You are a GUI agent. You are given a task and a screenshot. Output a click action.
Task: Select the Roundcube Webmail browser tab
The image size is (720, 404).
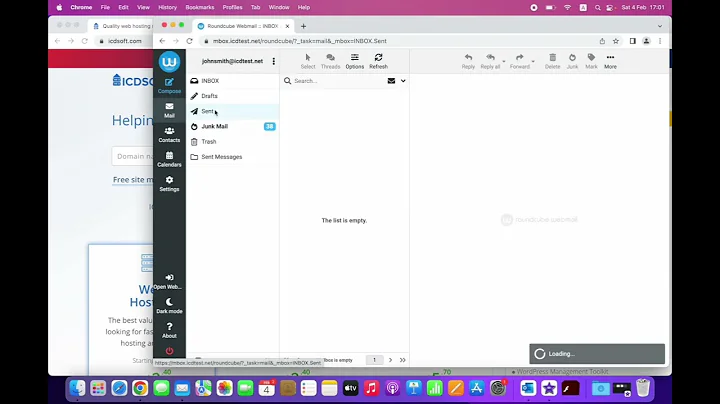(242, 26)
